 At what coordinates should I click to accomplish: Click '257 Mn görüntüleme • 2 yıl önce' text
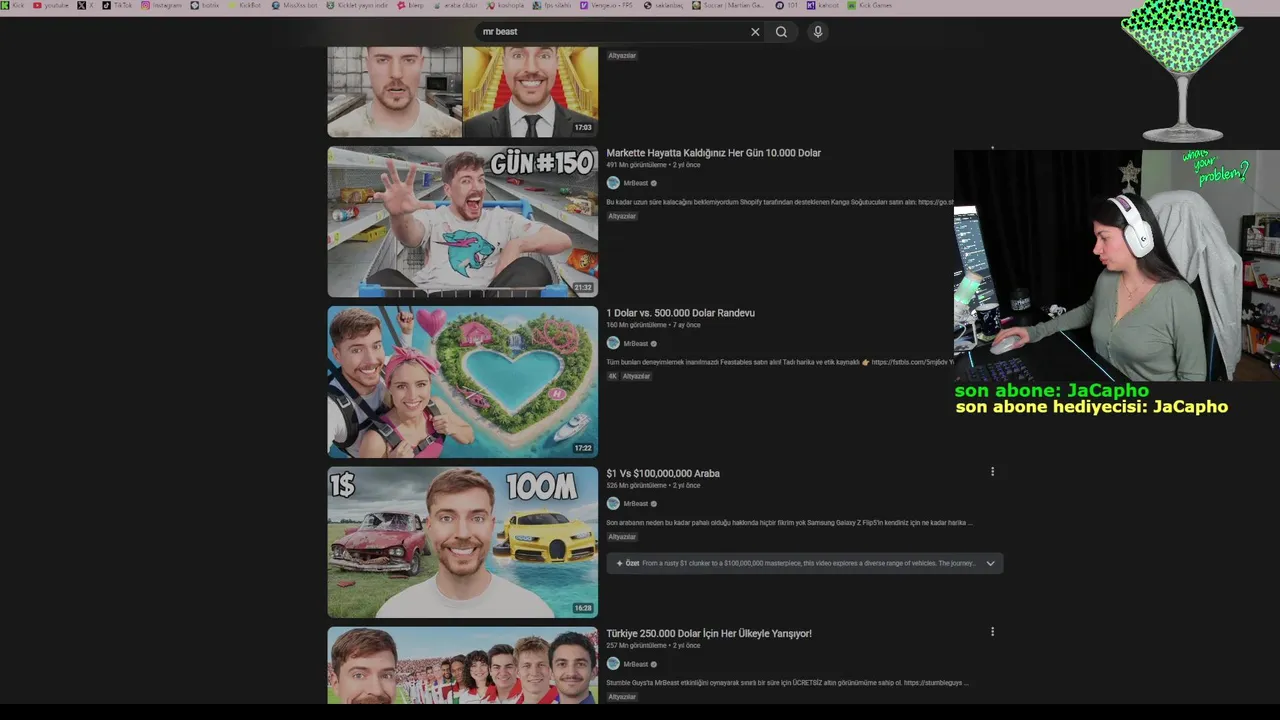pos(653,645)
